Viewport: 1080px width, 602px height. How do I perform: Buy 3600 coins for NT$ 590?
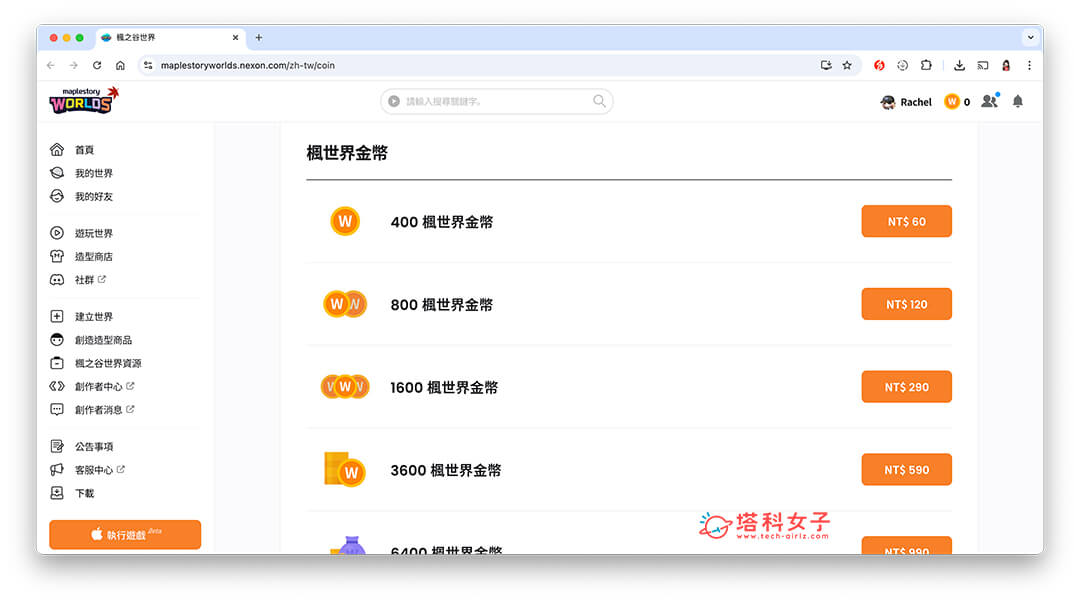[906, 469]
